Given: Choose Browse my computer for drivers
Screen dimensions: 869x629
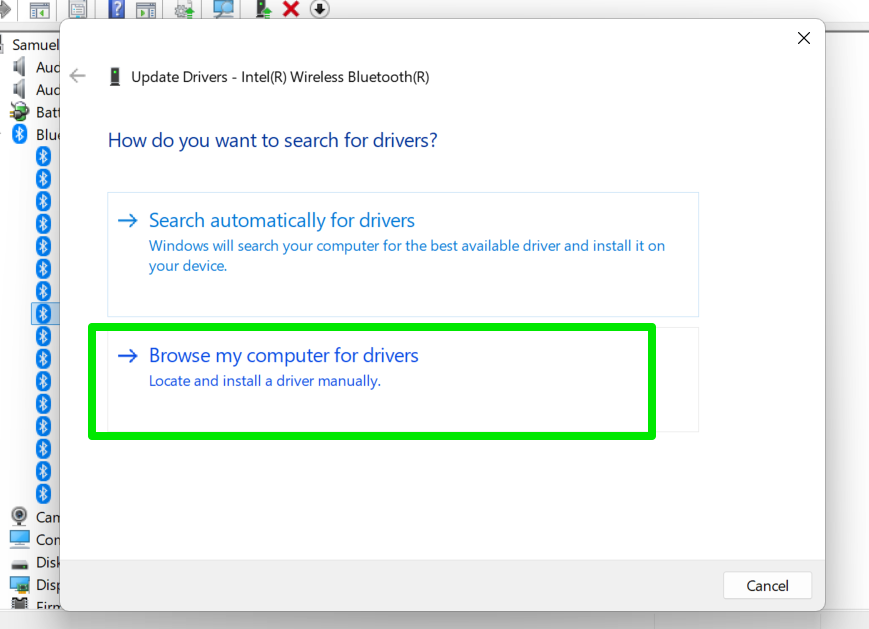Looking at the screenshot, I should (403, 380).
